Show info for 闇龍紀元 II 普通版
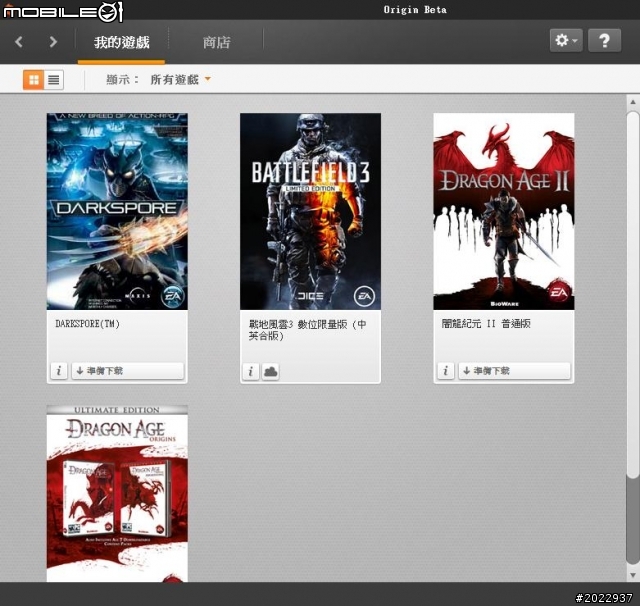Image resolution: width=640 pixels, height=606 pixels. (x=445, y=371)
